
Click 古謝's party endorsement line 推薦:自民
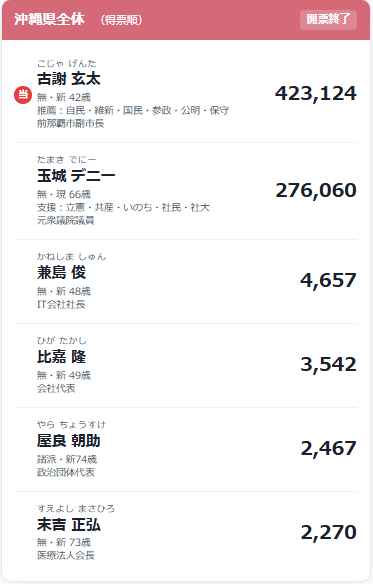[133, 110]
